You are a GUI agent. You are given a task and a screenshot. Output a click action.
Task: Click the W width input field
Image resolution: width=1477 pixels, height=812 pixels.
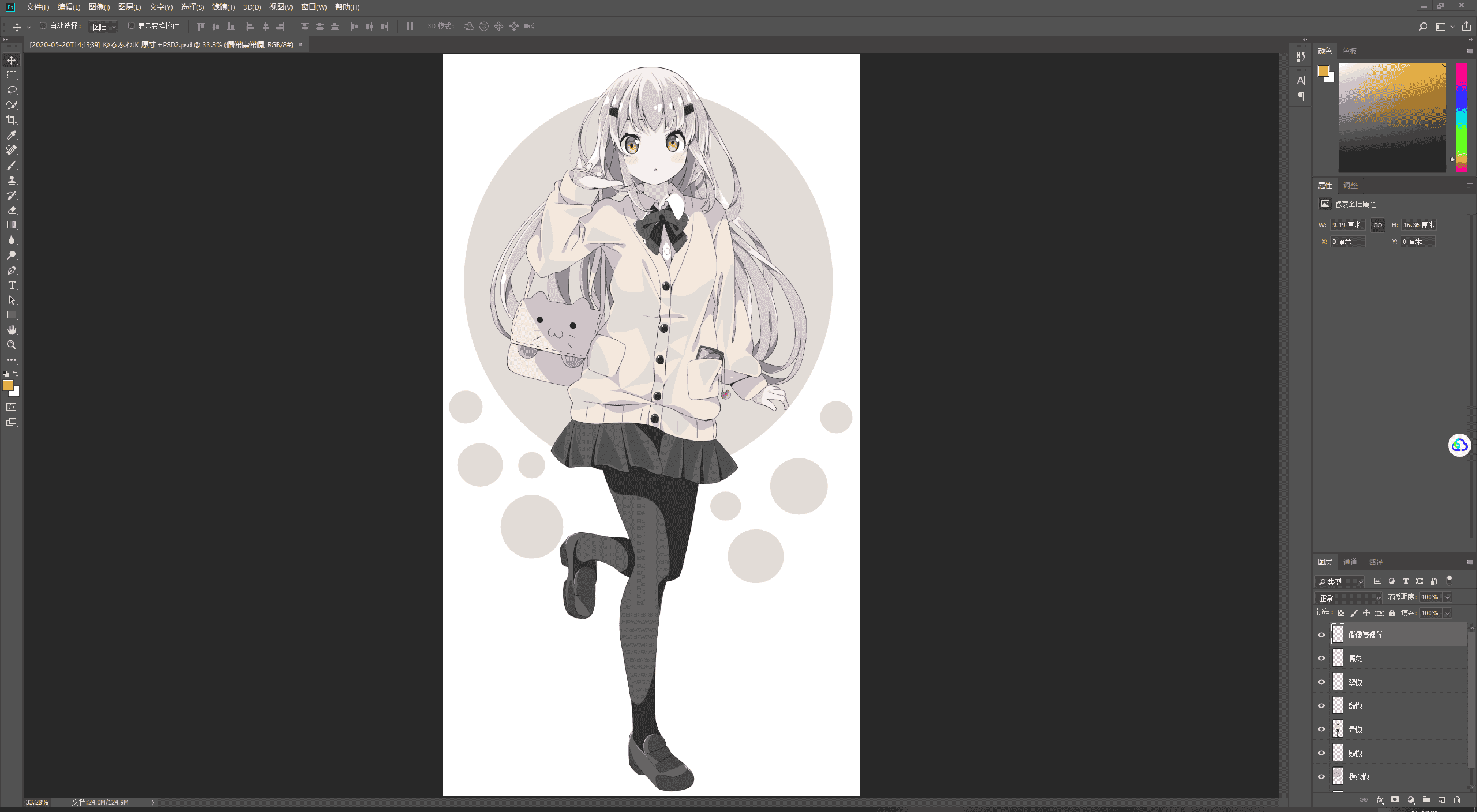click(1347, 225)
